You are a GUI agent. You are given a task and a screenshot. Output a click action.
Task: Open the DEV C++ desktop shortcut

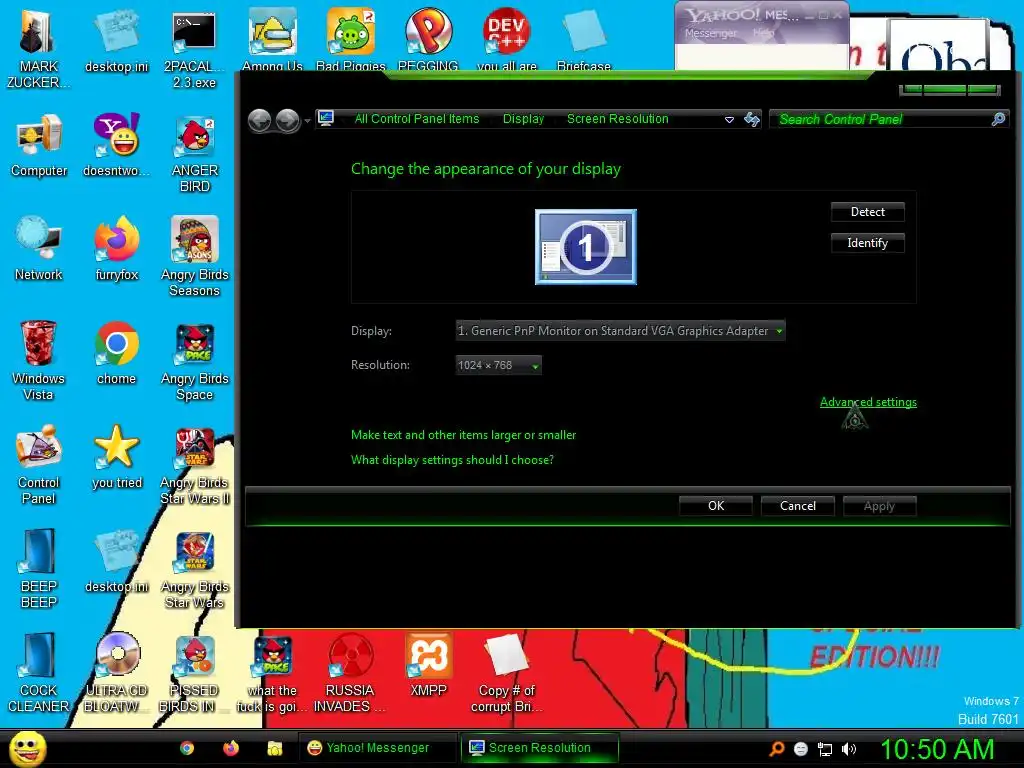[x=507, y=39]
